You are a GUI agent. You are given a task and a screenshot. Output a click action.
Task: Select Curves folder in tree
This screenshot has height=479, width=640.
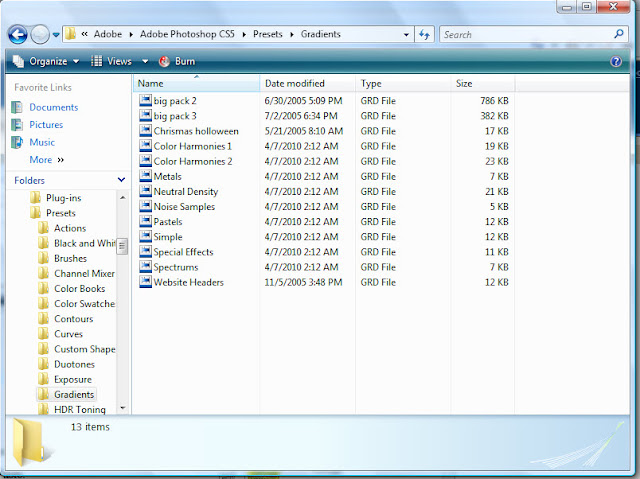[69, 334]
